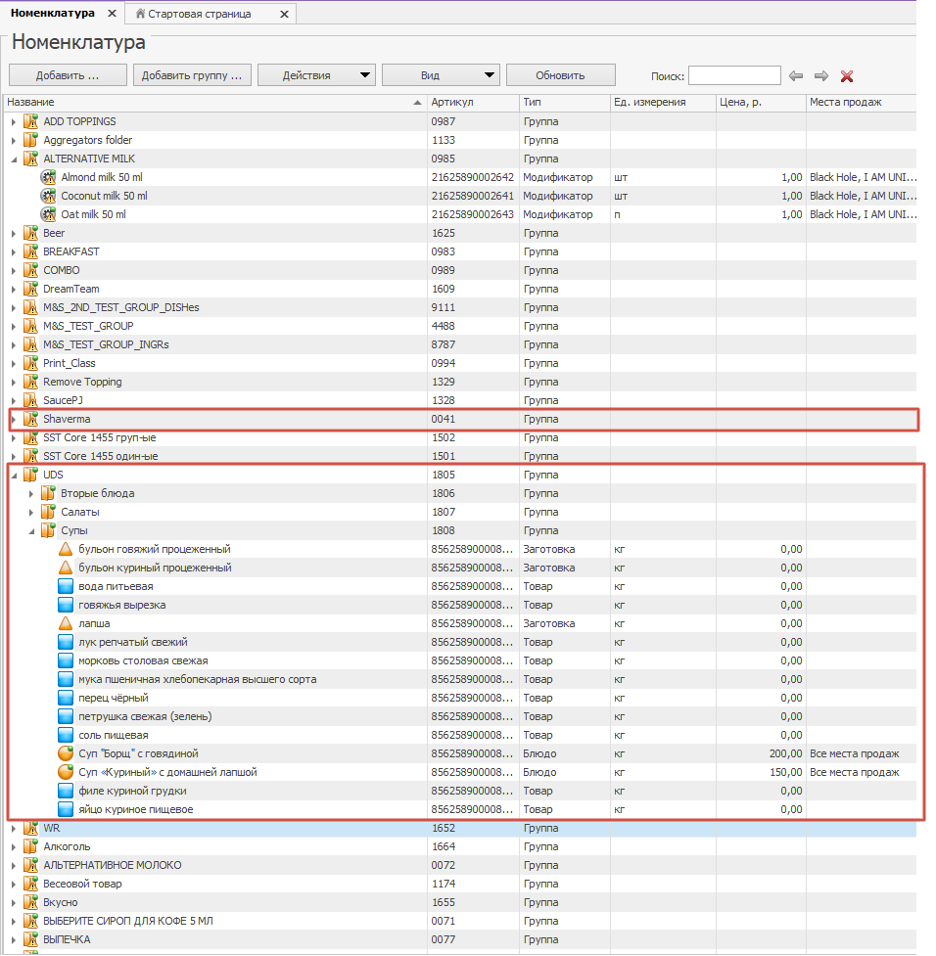
Task: Expand the Print_Class group
Action: coord(14,363)
